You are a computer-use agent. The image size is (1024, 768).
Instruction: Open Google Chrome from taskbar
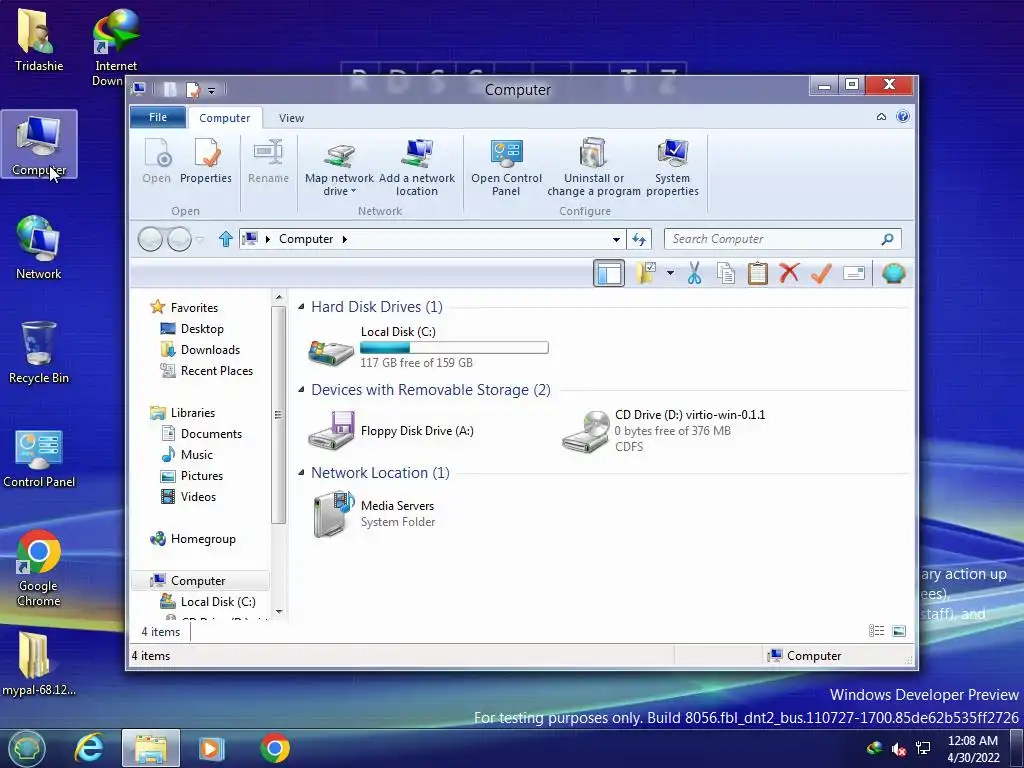coord(275,748)
